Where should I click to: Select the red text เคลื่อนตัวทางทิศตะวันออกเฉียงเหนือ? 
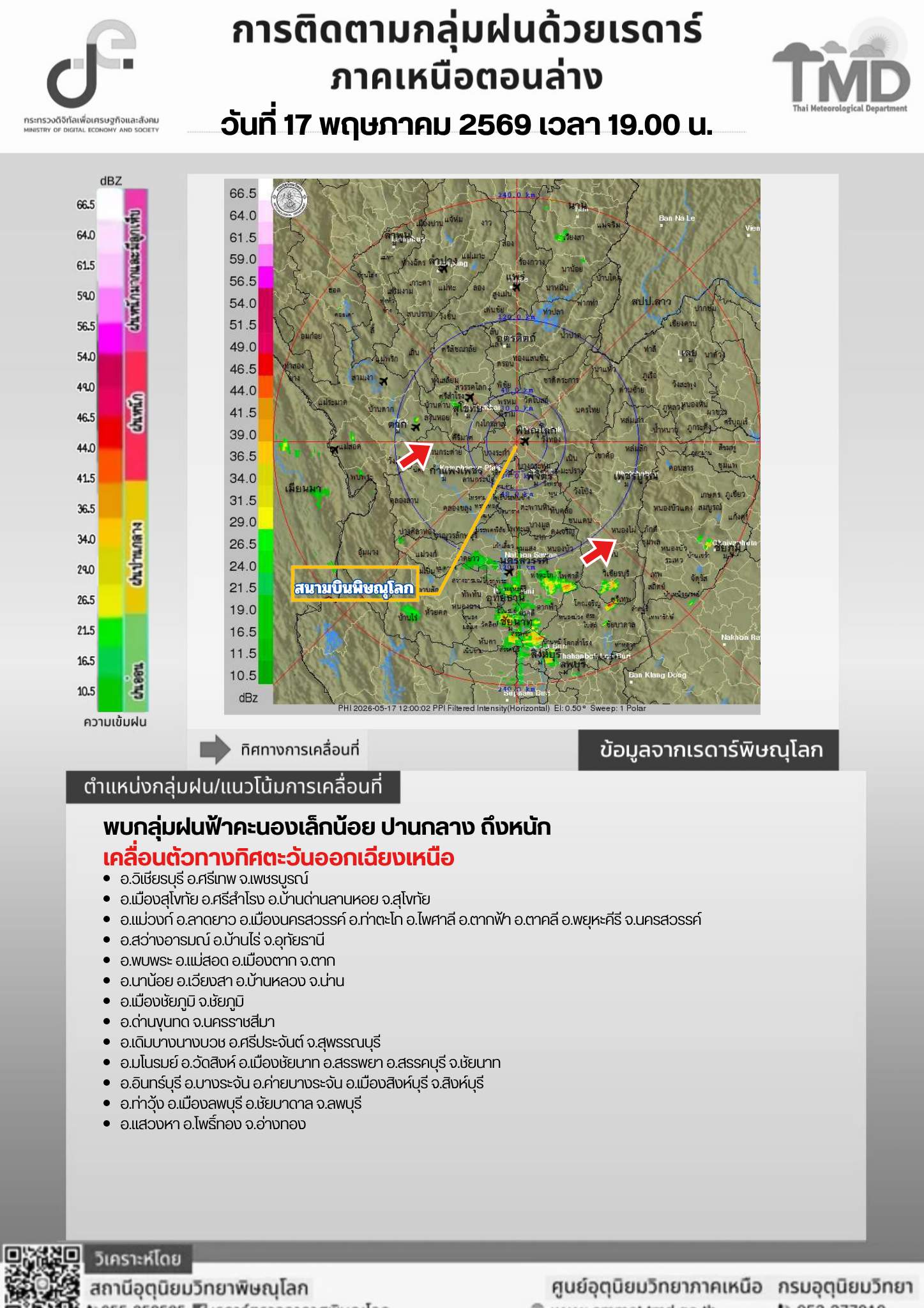(278, 857)
